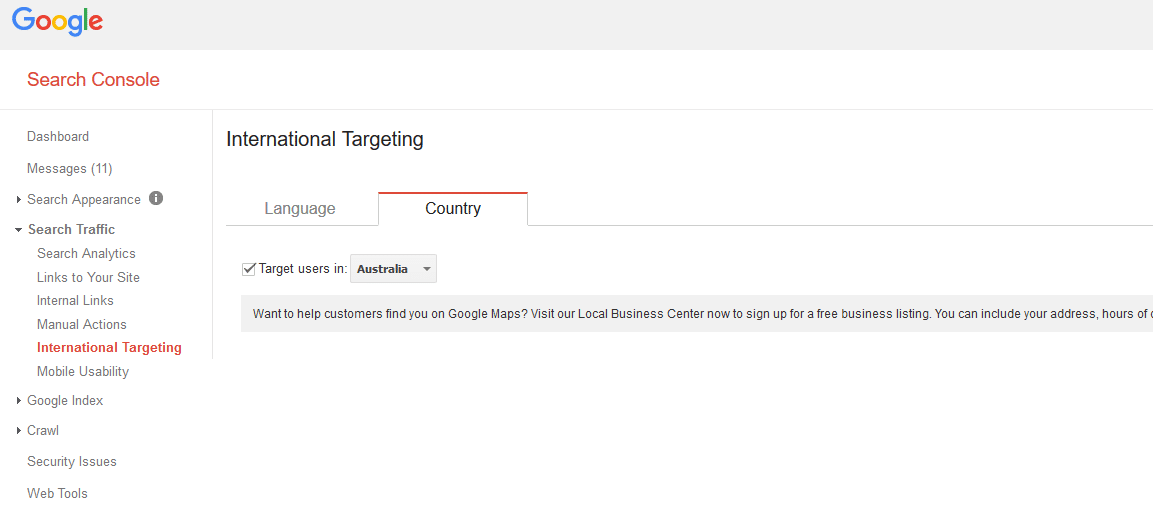
Task: Expand the Search Appearance section
Action: [18, 199]
